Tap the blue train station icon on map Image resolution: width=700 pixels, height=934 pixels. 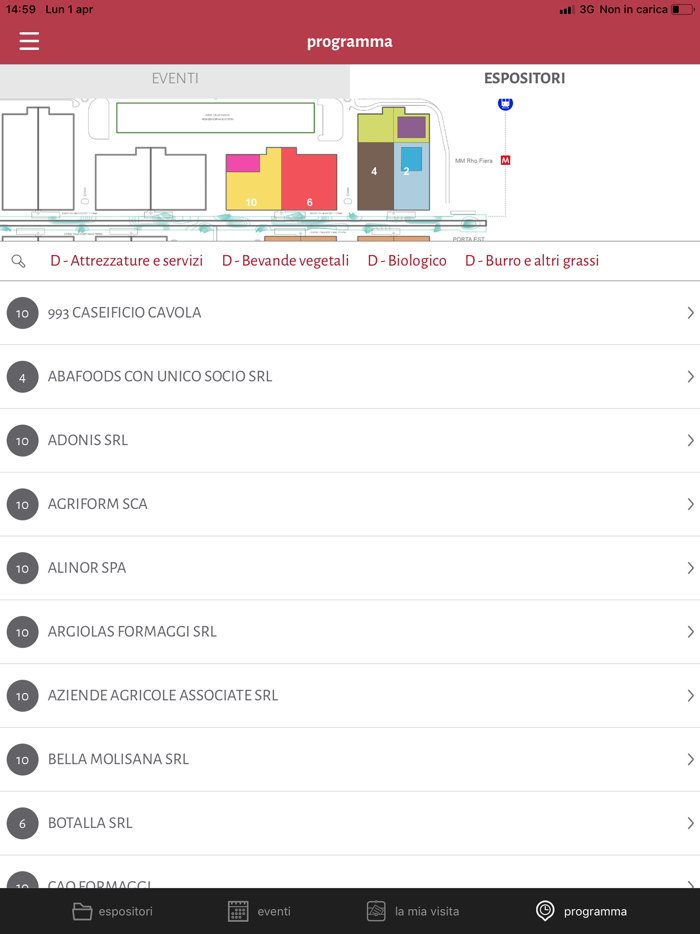tap(505, 103)
